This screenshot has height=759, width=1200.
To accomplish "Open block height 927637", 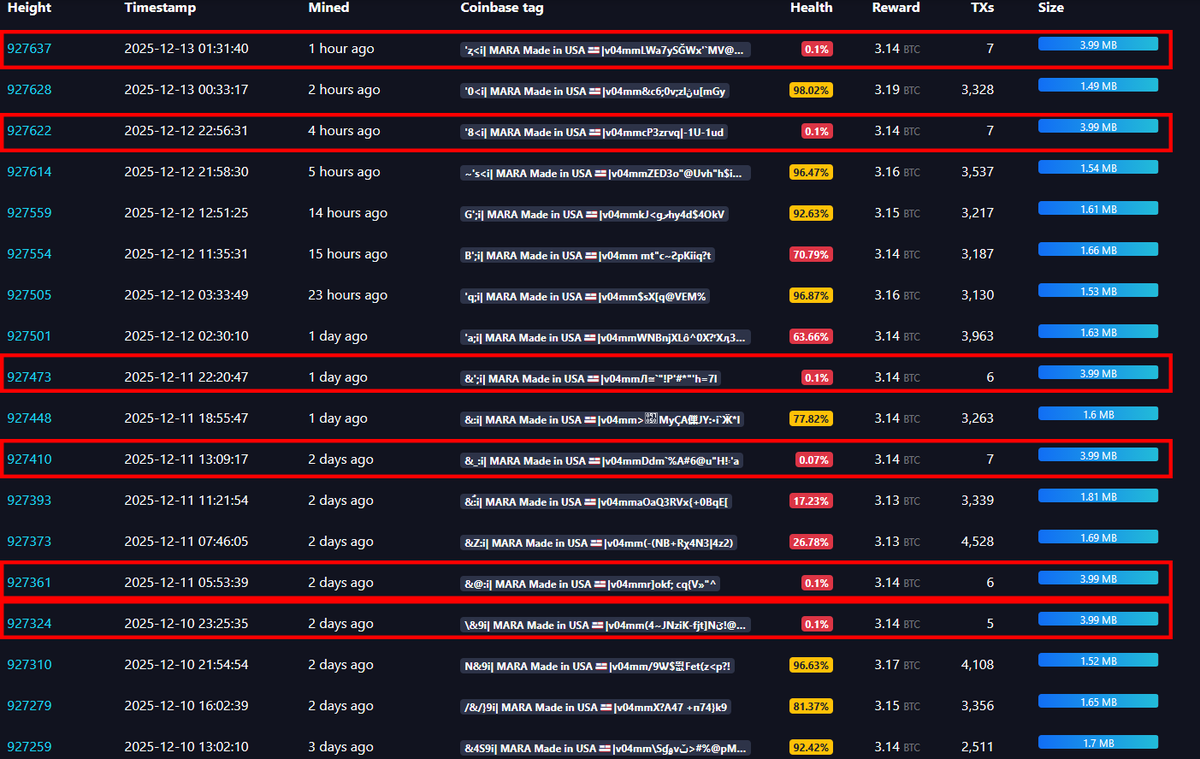I will (29, 49).
